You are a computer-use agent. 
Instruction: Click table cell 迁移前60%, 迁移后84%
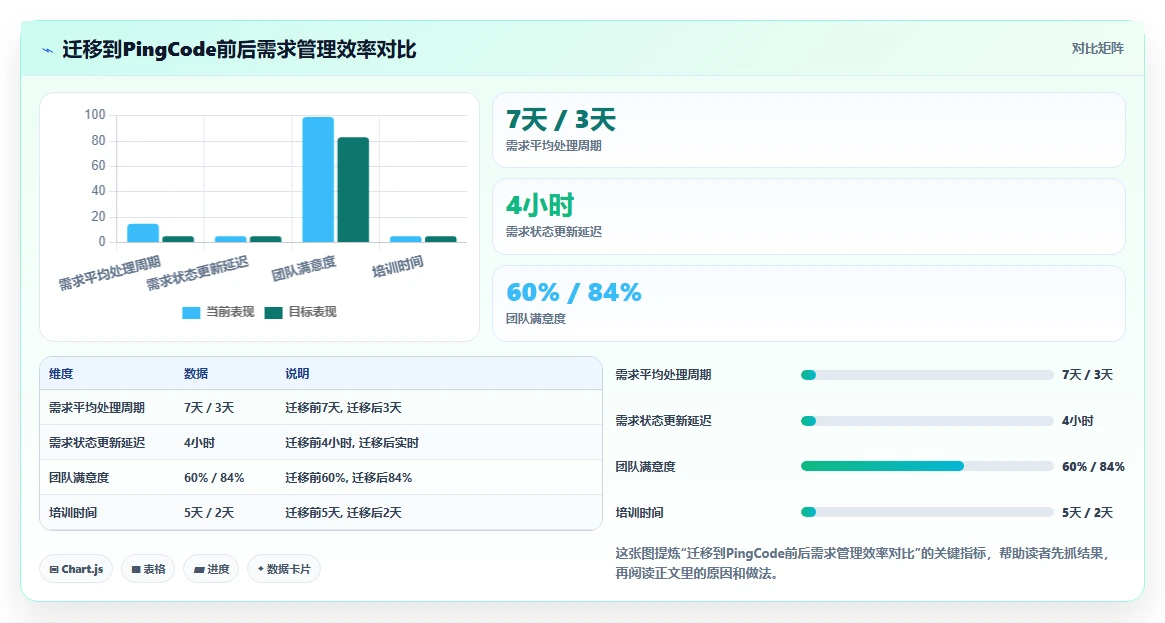(x=348, y=477)
